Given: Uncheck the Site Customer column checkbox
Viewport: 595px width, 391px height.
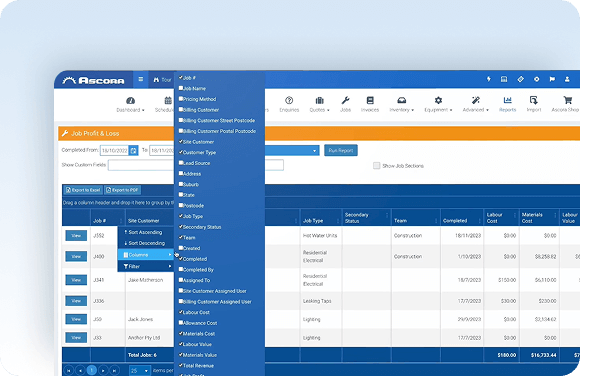Looking at the screenshot, I should click(x=181, y=141).
